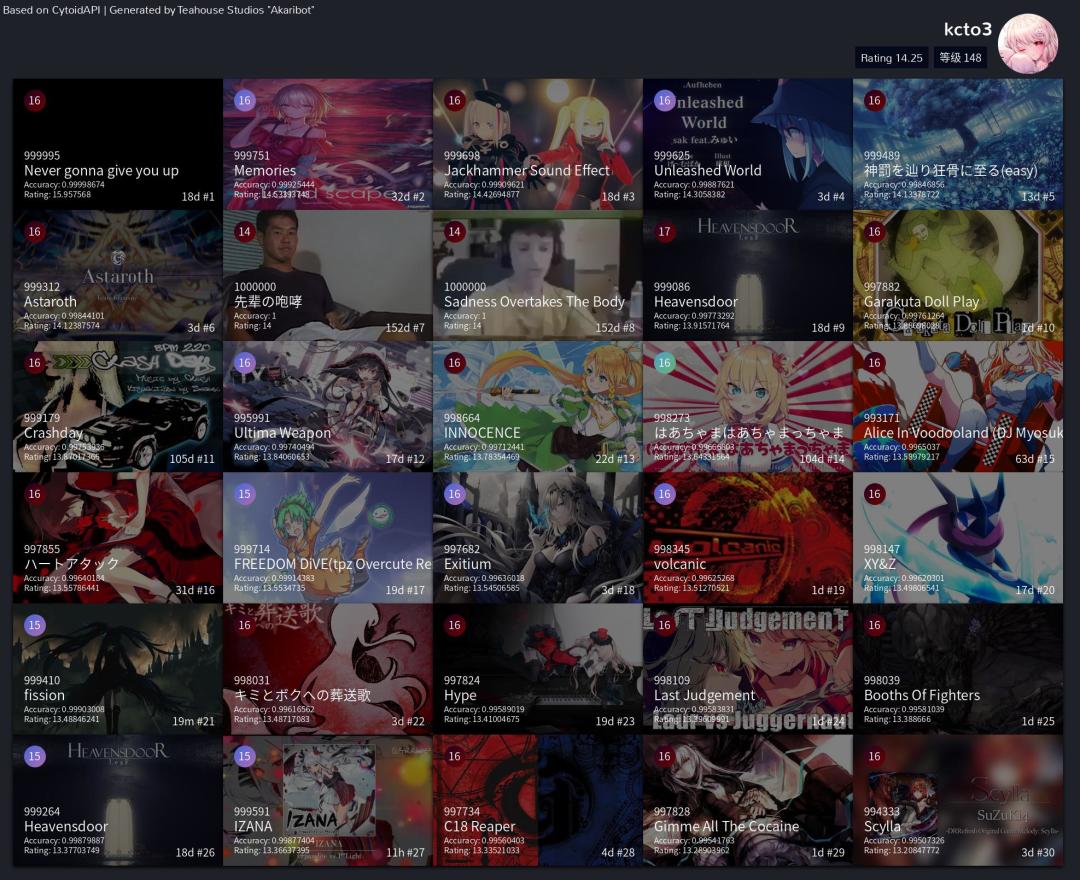Image resolution: width=1080 pixels, height=880 pixels.
Task: Click the purple 15 badge on fission
Action: [x=34, y=625]
